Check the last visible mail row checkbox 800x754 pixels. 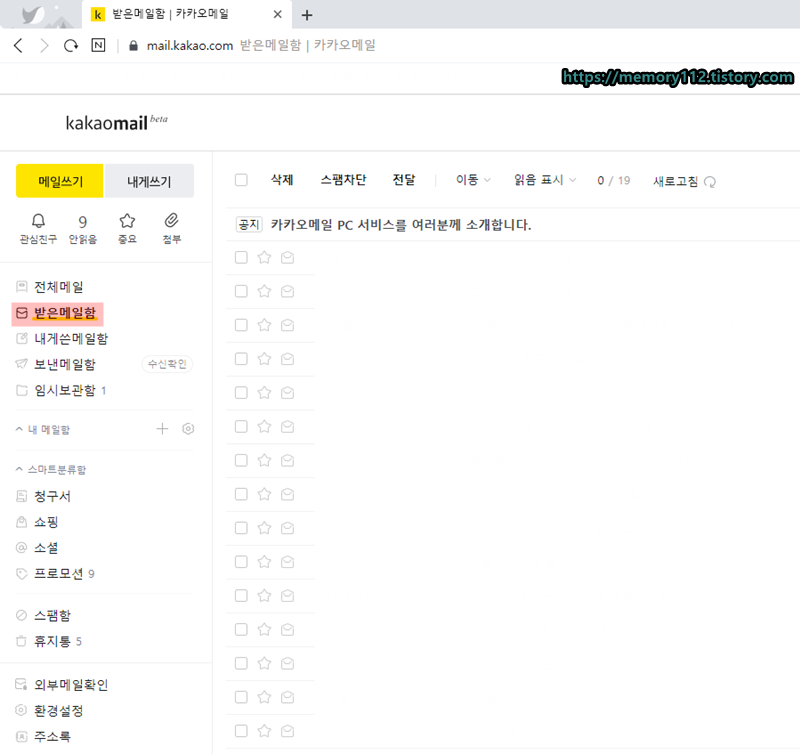241,731
